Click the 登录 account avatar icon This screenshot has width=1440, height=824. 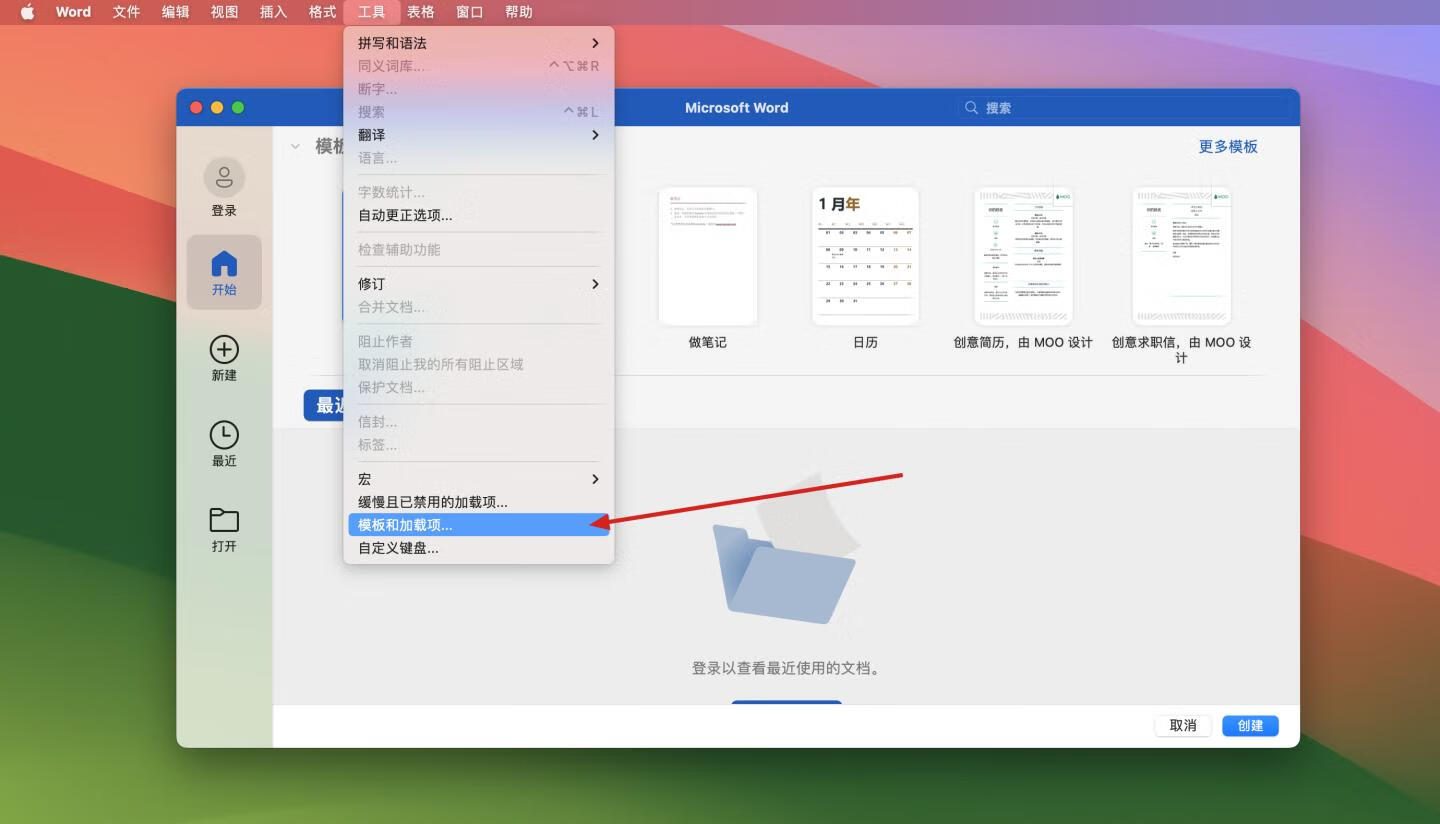224,178
